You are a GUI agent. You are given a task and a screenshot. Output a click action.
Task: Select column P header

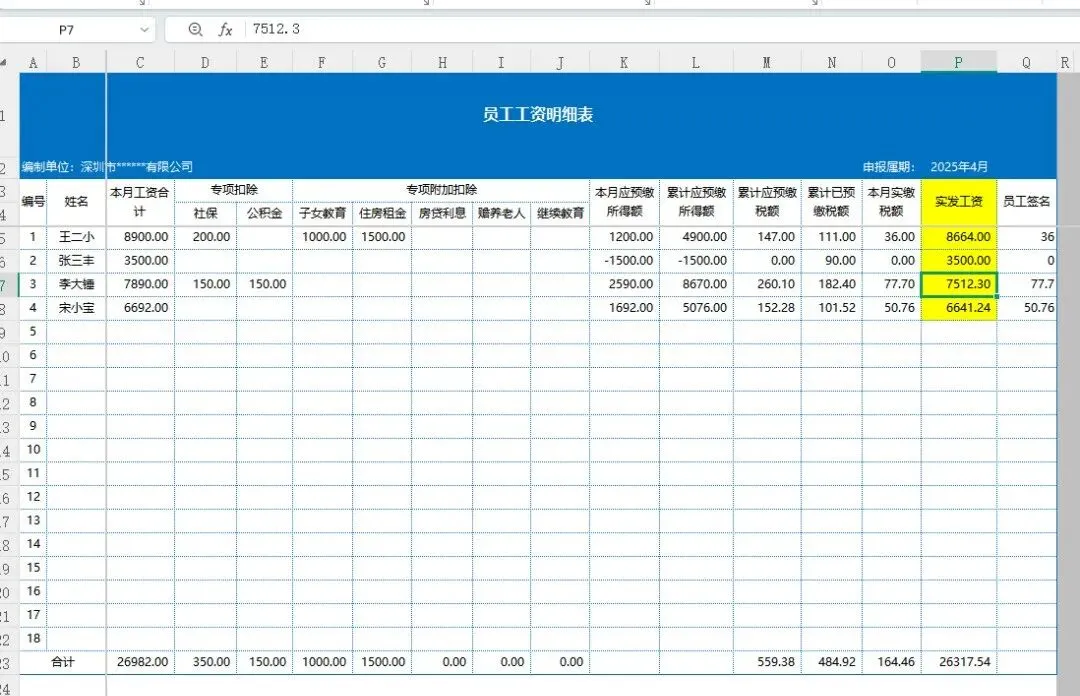[959, 63]
